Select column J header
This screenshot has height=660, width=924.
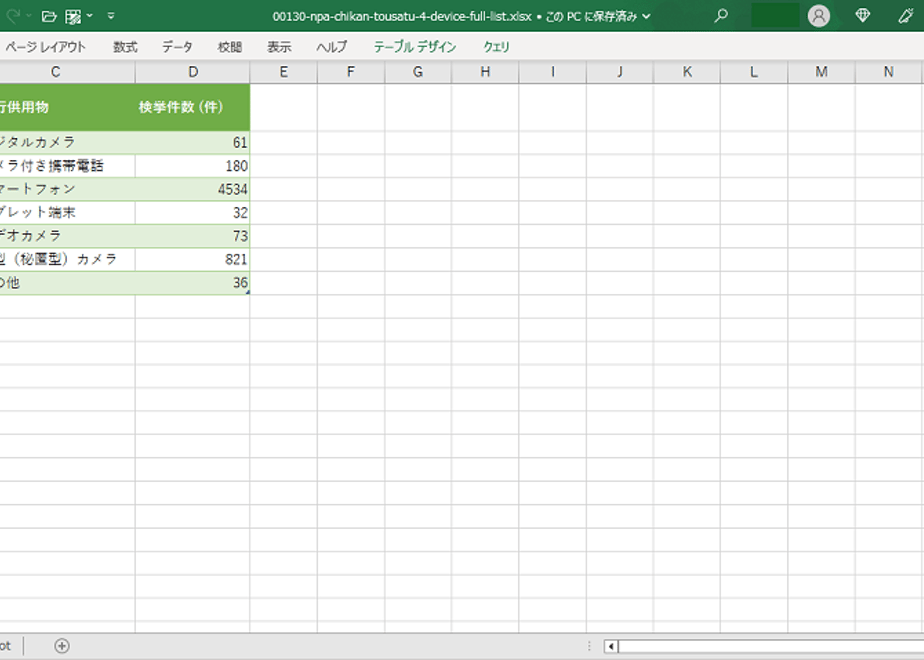(x=619, y=72)
